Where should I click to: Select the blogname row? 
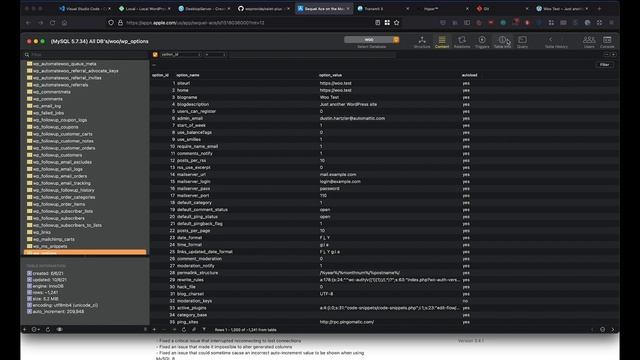coord(384,97)
